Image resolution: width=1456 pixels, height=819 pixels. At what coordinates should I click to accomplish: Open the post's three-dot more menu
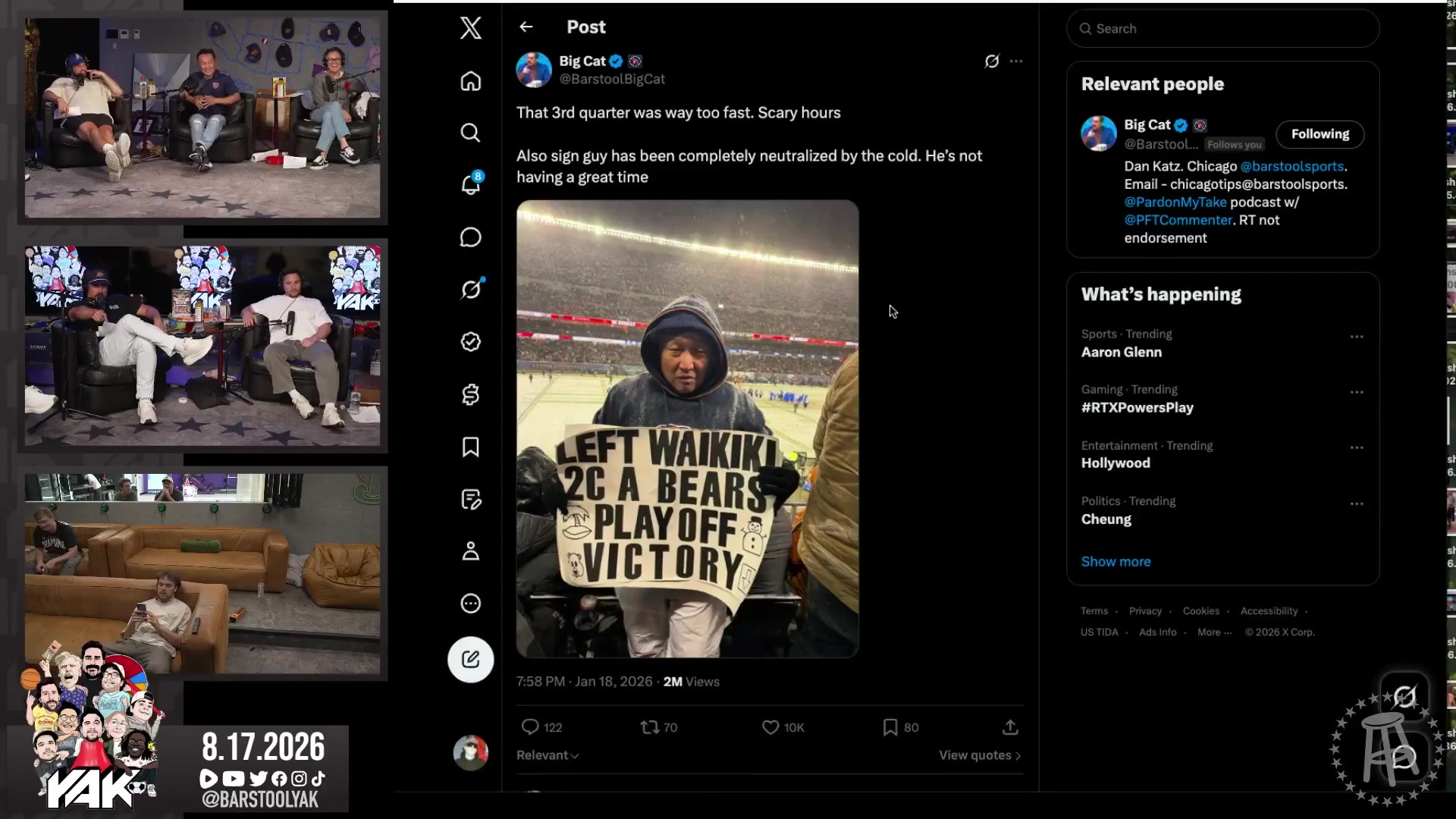[x=1016, y=61]
